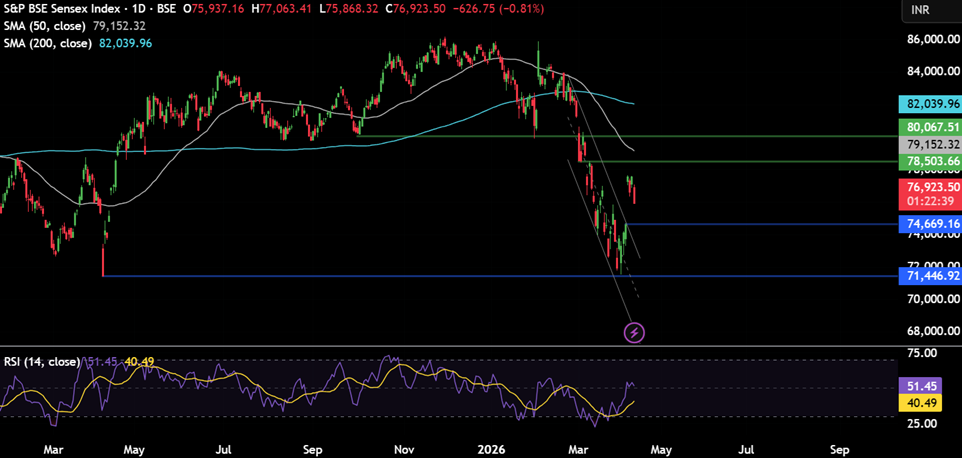Select the RSI (14, close) legend label
Viewport: 962px width, 458px height.
[x=39, y=361]
